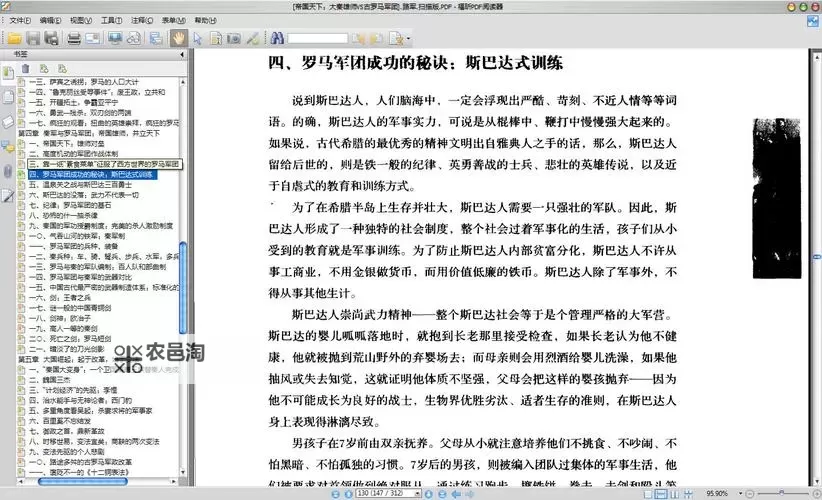
Task: Open the page number dropdown in status bar
Action: (x=417, y=494)
